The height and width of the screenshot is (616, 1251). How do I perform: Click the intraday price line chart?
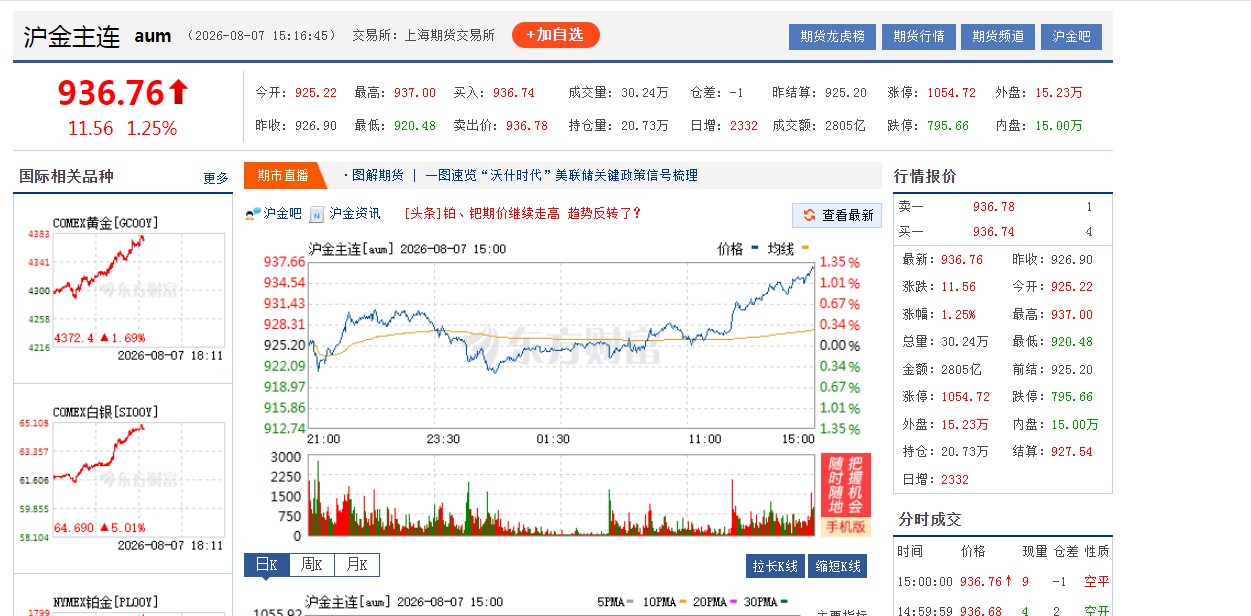(561, 344)
